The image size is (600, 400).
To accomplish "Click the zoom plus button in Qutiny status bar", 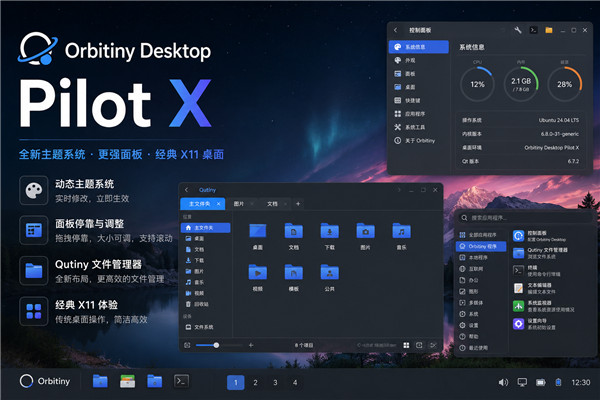I will click(251, 345).
